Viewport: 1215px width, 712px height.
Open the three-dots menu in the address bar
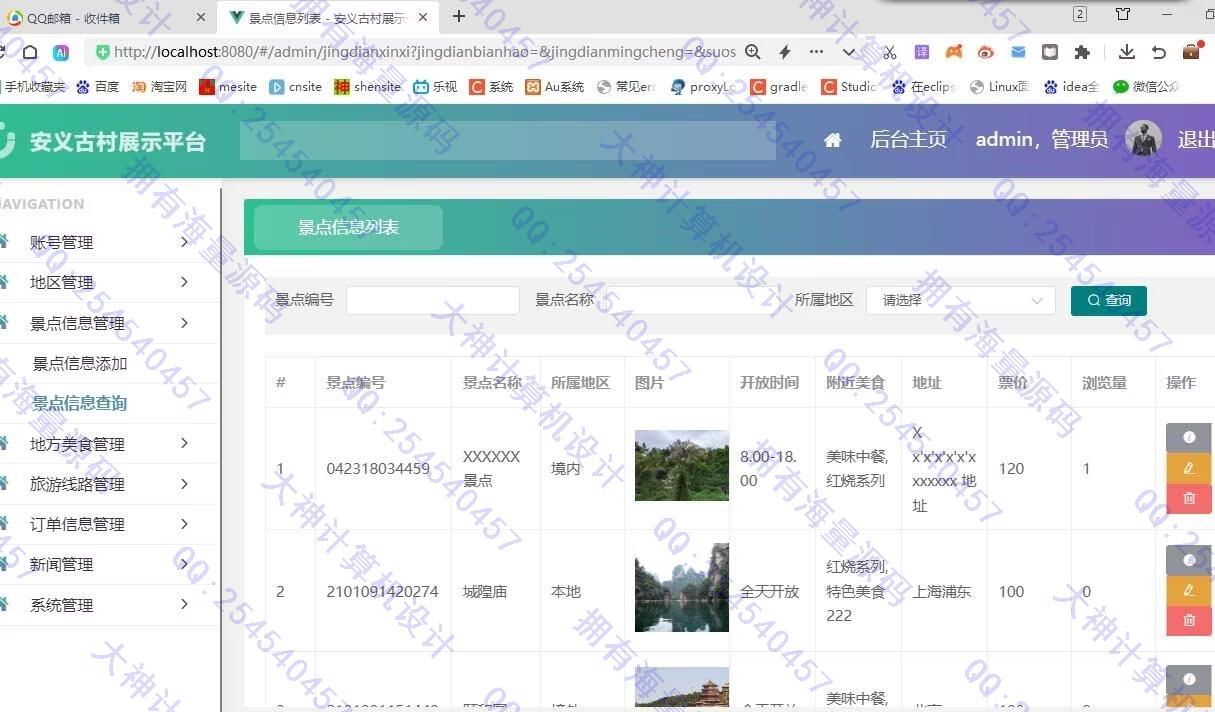pos(816,52)
